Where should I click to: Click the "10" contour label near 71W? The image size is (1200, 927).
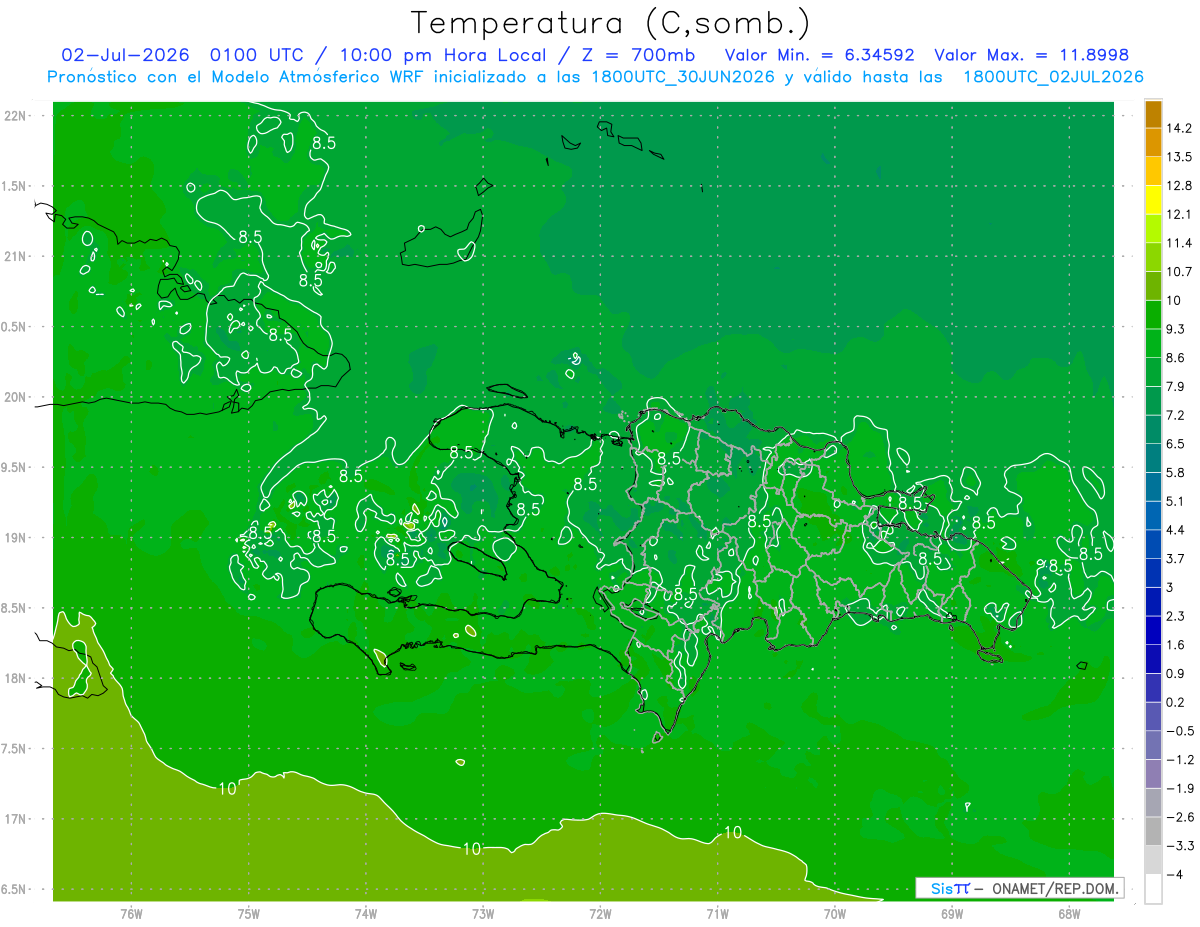pyautogui.click(x=733, y=832)
